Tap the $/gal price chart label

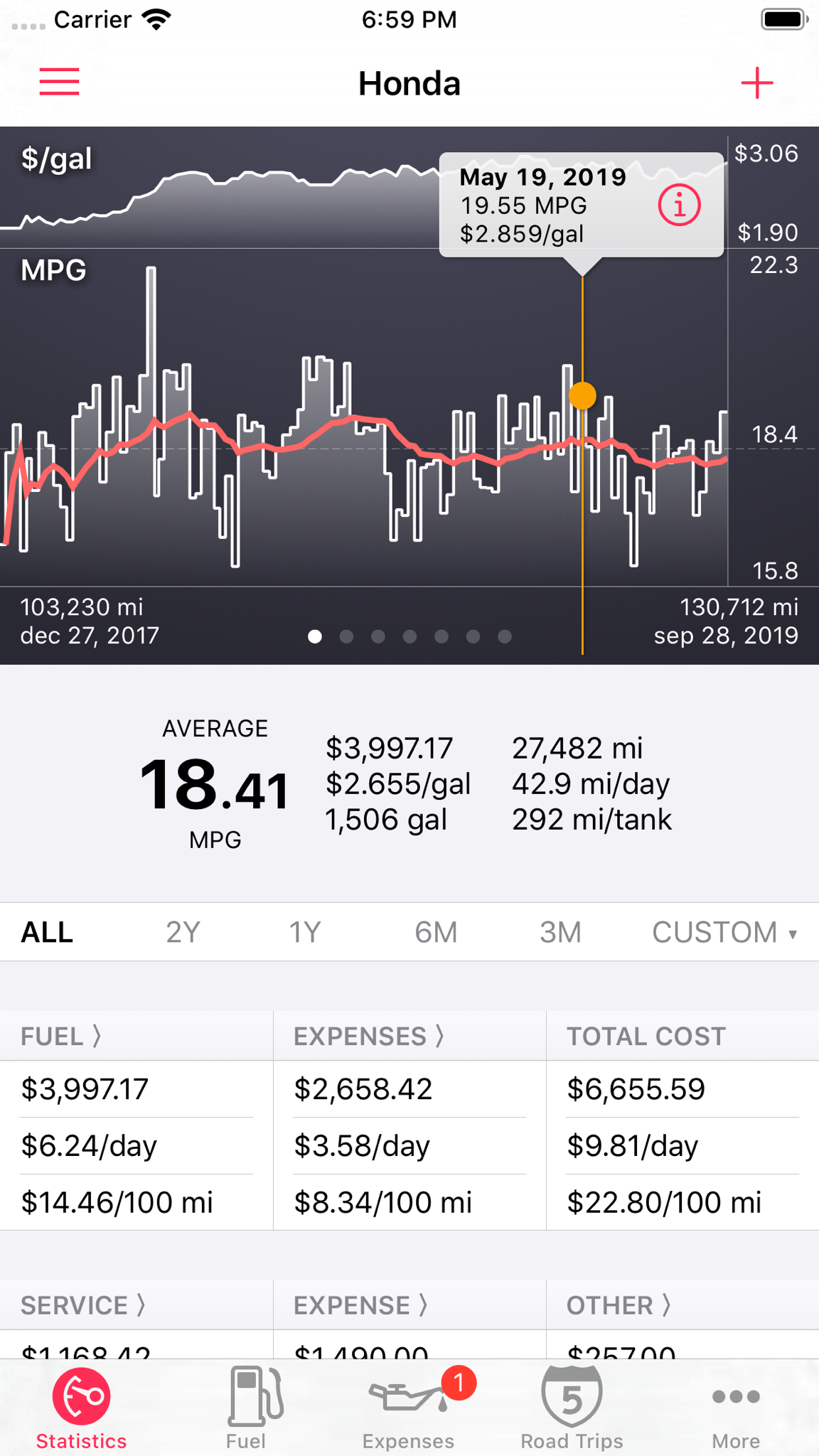click(56, 159)
